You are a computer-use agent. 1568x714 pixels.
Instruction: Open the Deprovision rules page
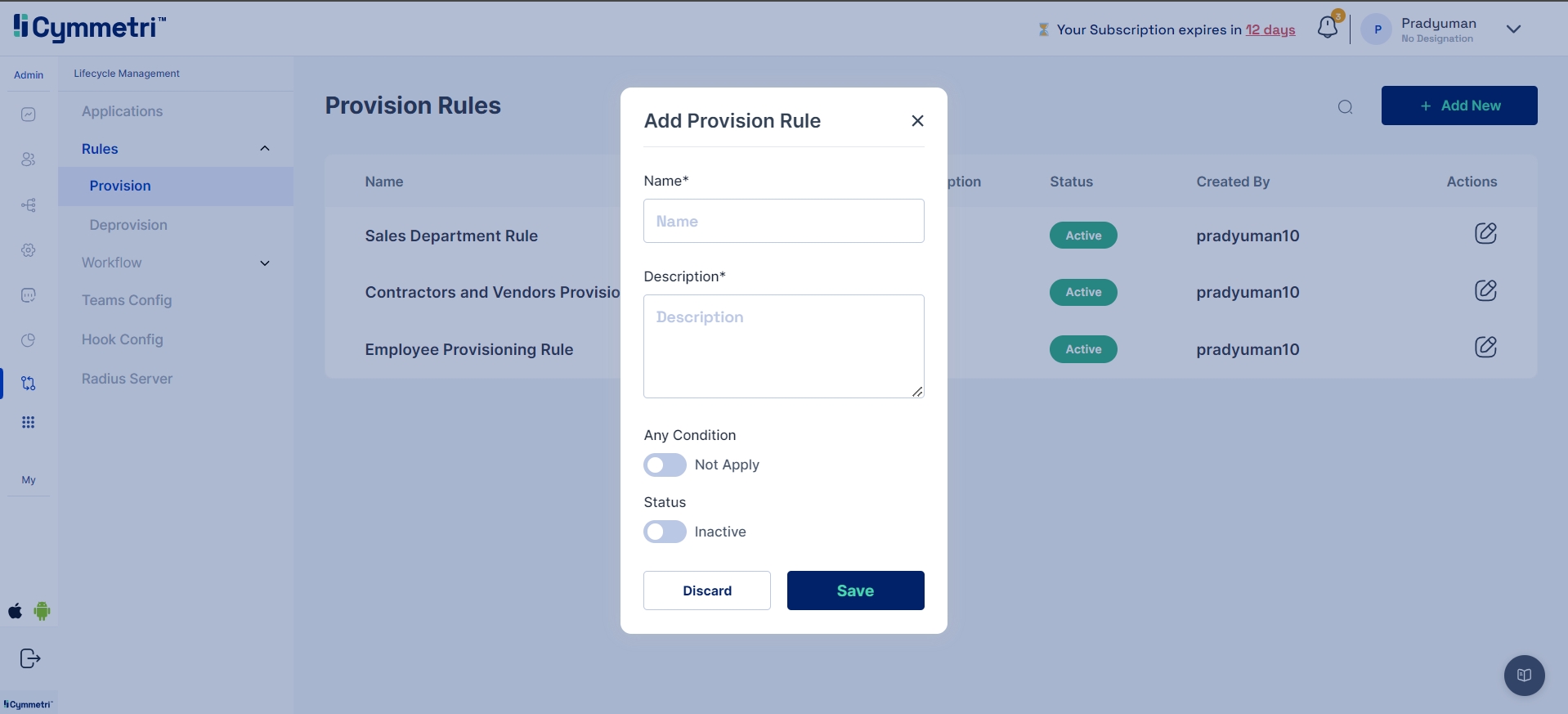tap(128, 225)
